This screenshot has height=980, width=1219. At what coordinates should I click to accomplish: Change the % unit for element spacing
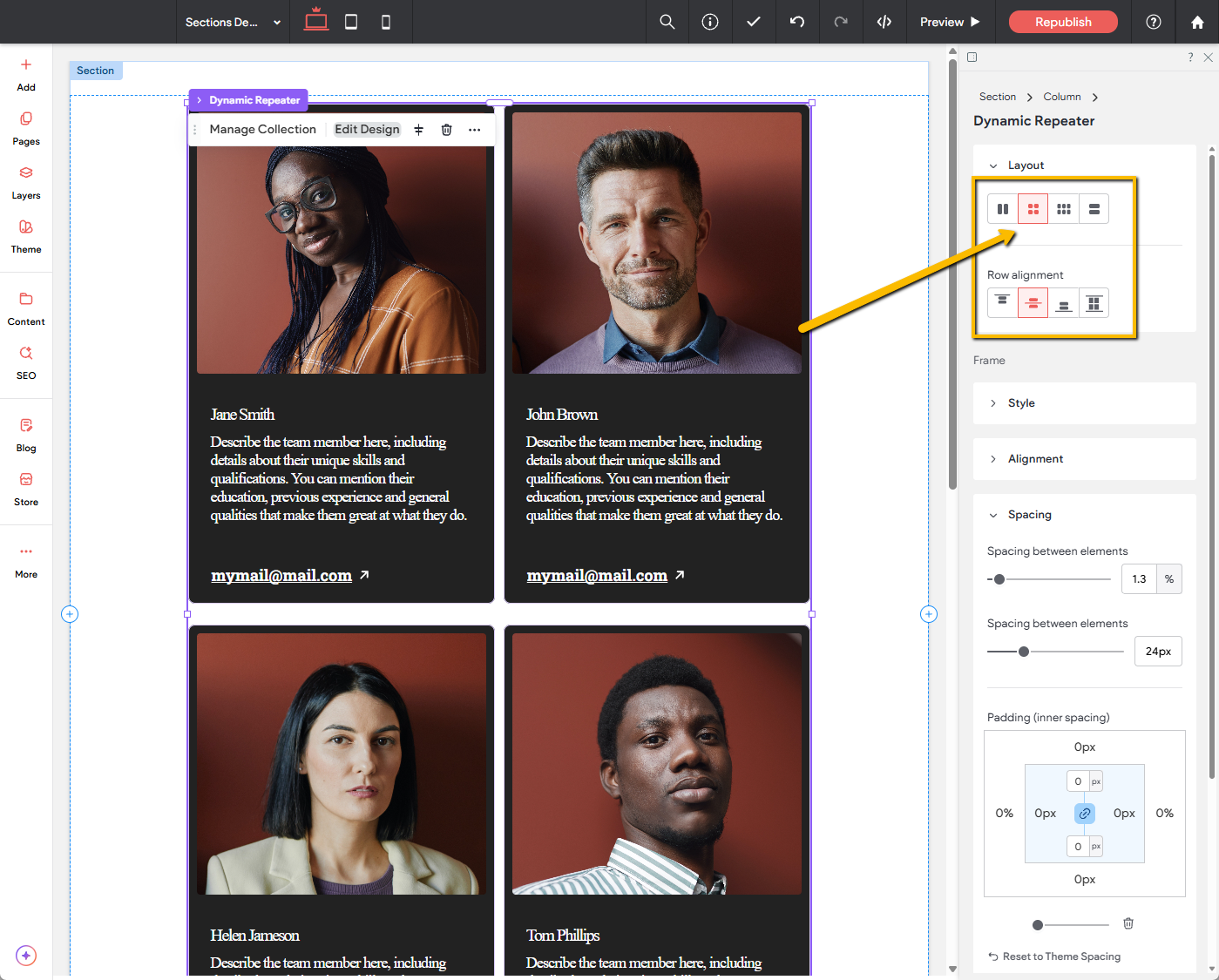pyautogui.click(x=1169, y=579)
